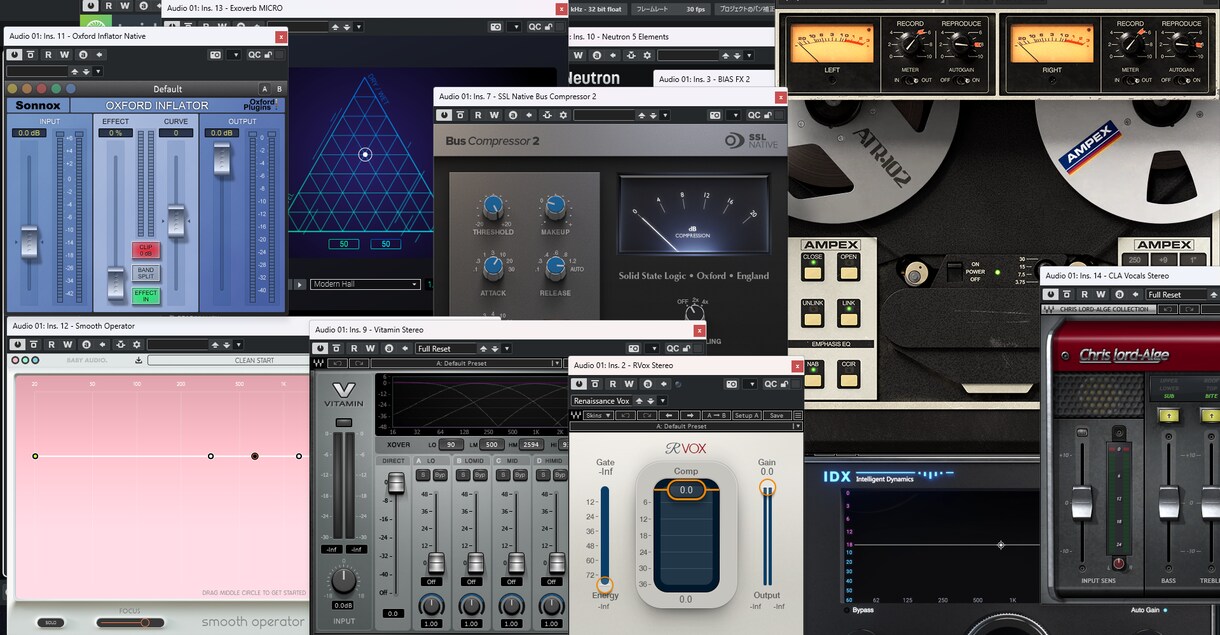Image resolution: width=1220 pixels, height=635 pixels.
Task: Click the QC button in Oxford Inflator window
Action: click(x=254, y=55)
